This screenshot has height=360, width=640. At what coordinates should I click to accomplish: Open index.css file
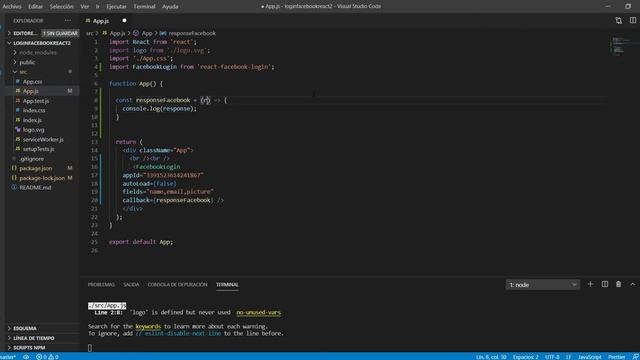pyautogui.click(x=34, y=110)
